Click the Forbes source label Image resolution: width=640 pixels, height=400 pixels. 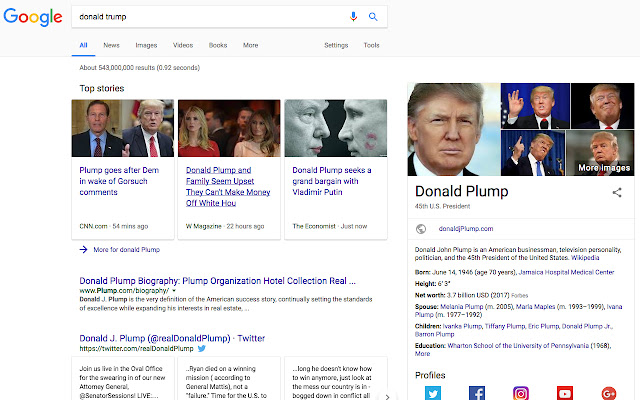520,296
